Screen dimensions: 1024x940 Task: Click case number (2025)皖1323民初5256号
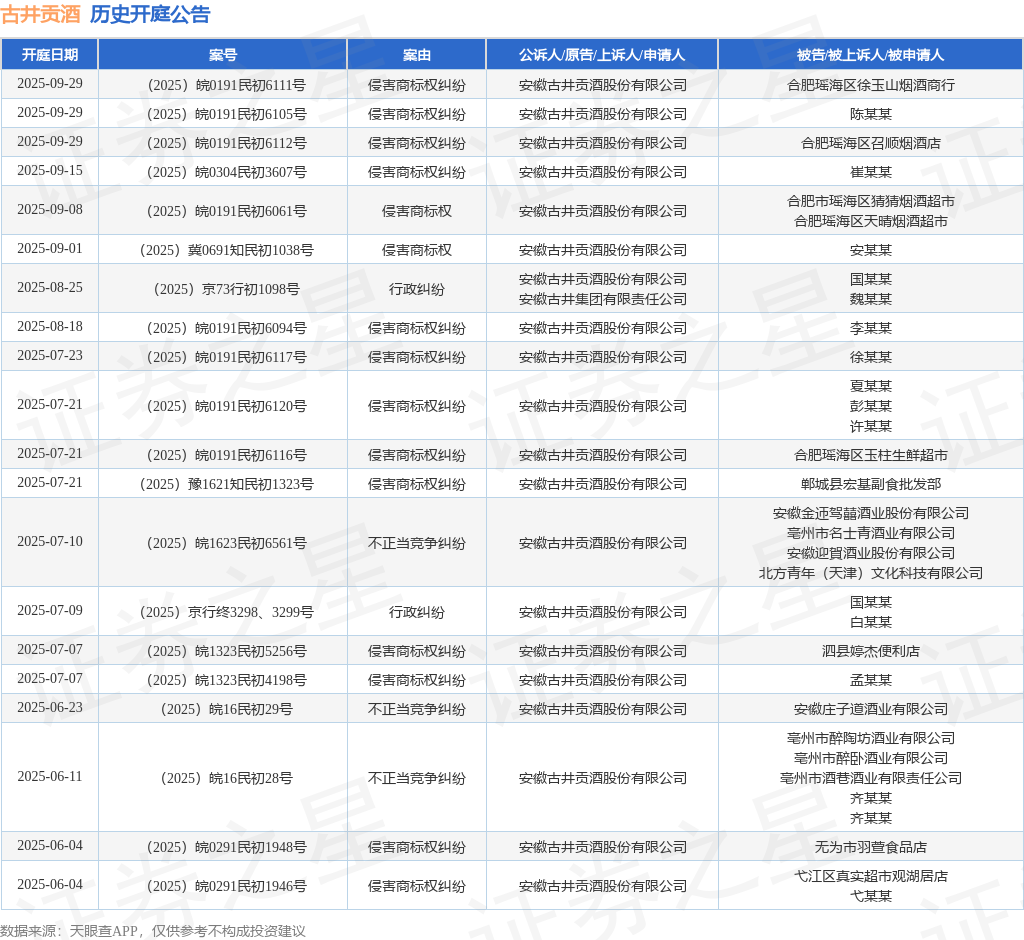227,651
